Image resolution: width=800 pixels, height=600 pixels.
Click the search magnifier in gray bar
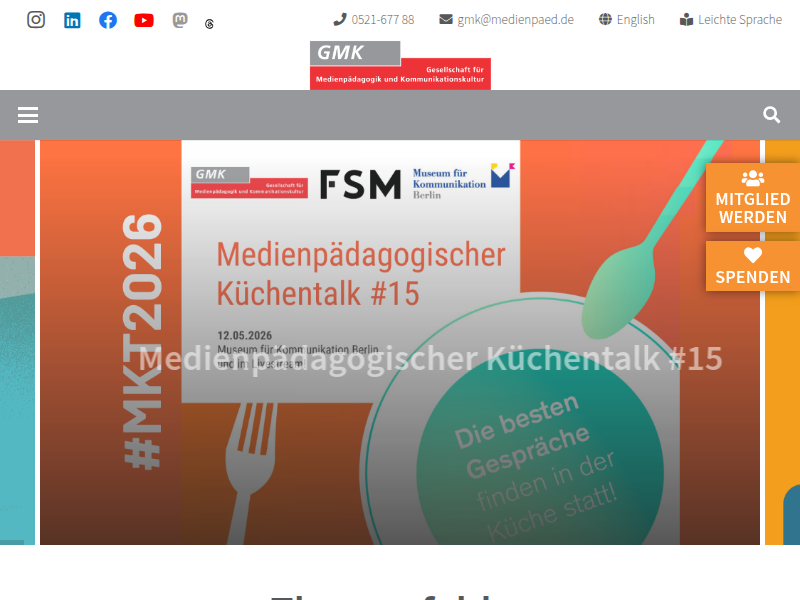point(771,115)
